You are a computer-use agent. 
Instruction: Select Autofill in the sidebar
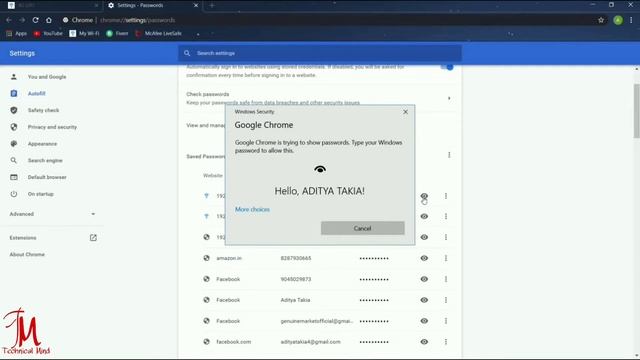36,93
